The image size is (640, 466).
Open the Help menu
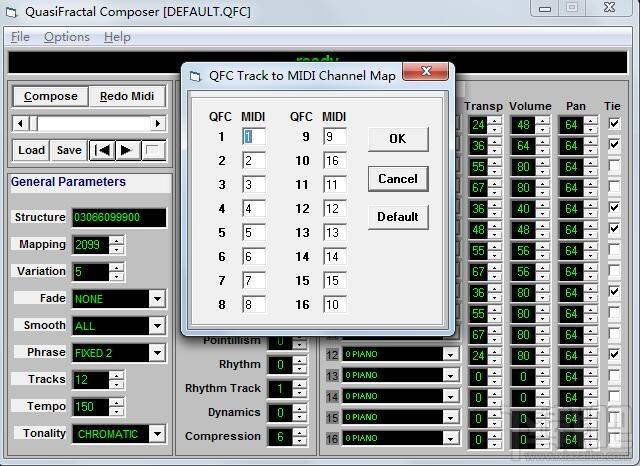117,37
